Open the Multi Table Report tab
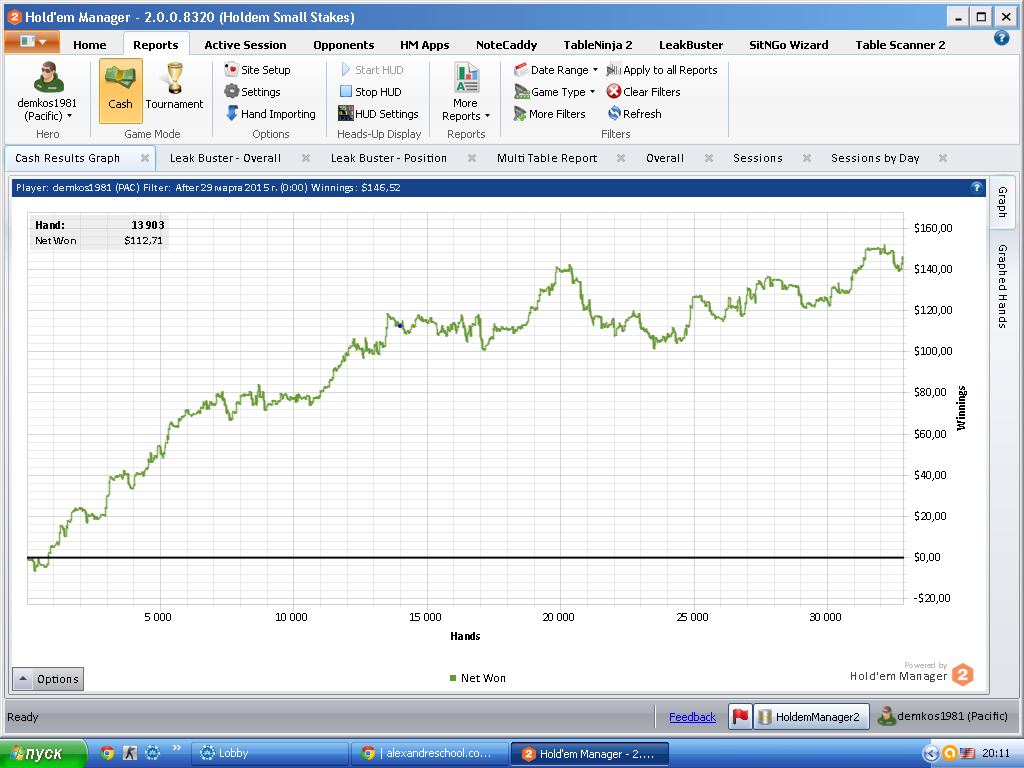The height and width of the screenshot is (768, 1024). tap(547, 158)
